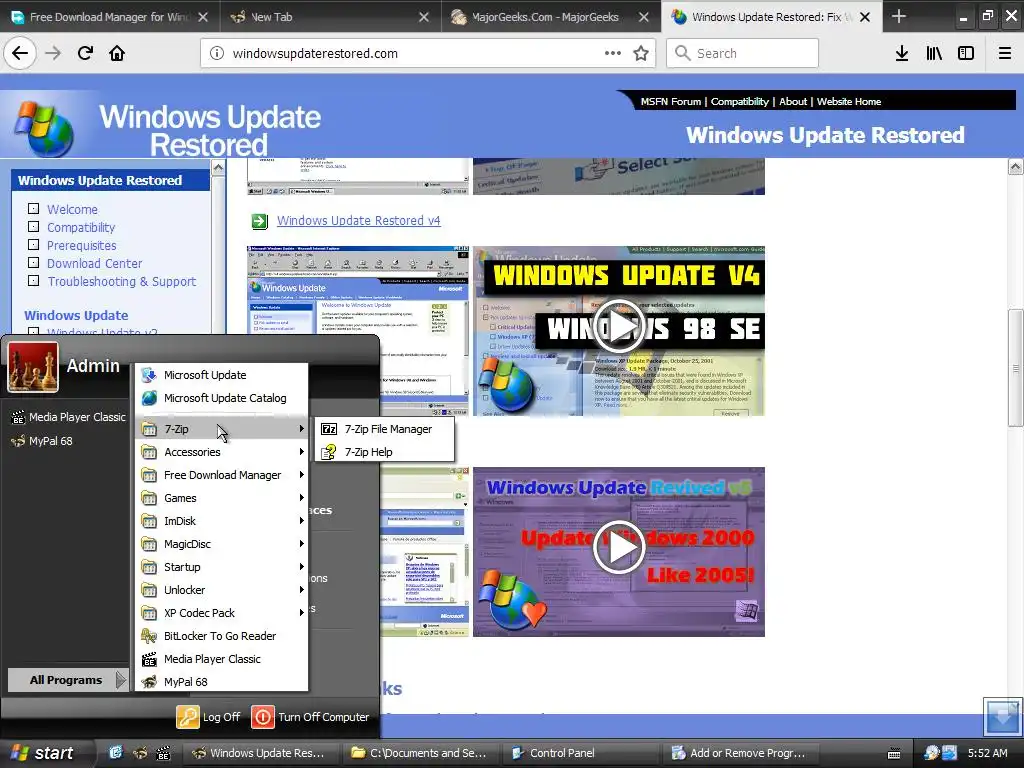Viewport: 1024px width, 768px height.
Task: Click the BitLocker To Go Reader keys icon
Action: click(150, 635)
